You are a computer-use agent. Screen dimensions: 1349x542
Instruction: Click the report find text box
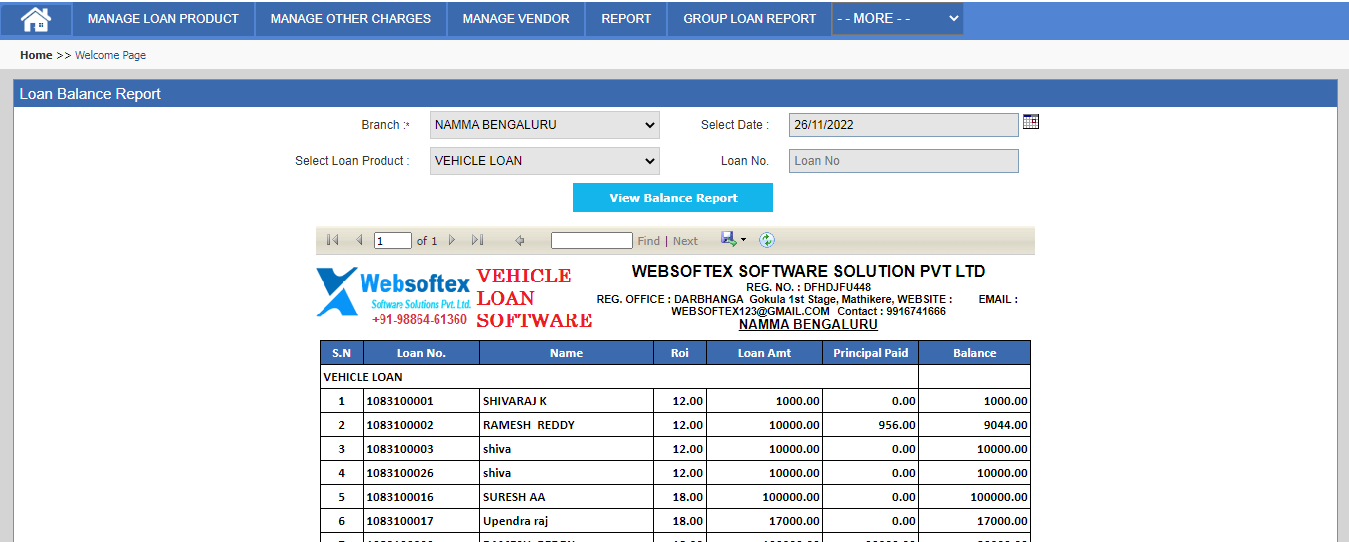click(x=592, y=241)
